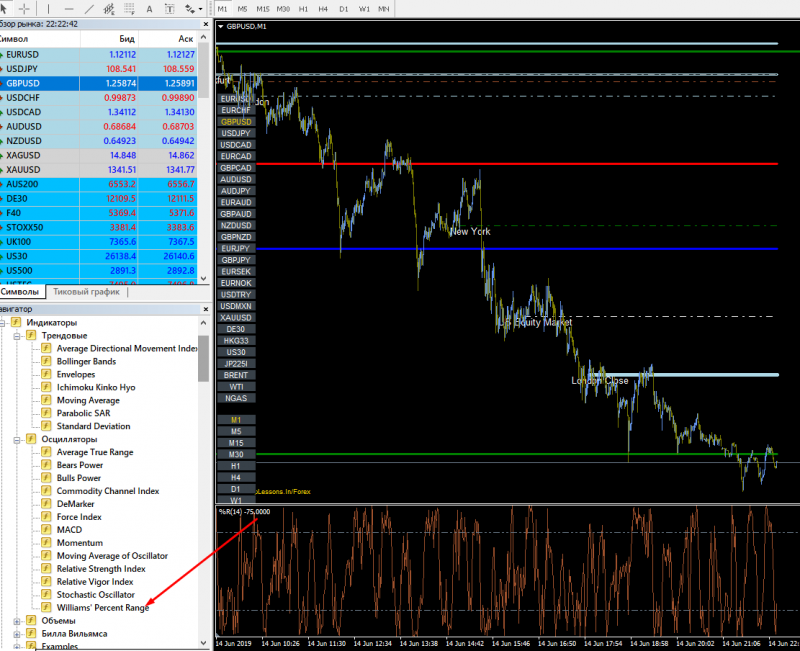
Task: Click the Navigator scrollbar down arrow
Action: pyautogui.click(x=204, y=643)
